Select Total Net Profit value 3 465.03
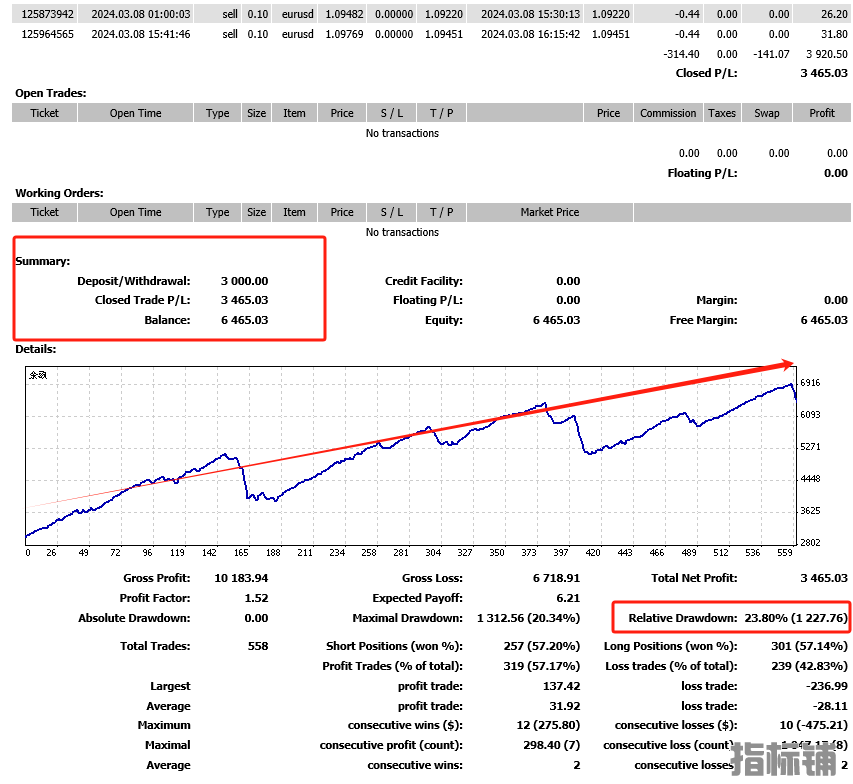The width and height of the screenshot is (853, 784). tap(824, 578)
